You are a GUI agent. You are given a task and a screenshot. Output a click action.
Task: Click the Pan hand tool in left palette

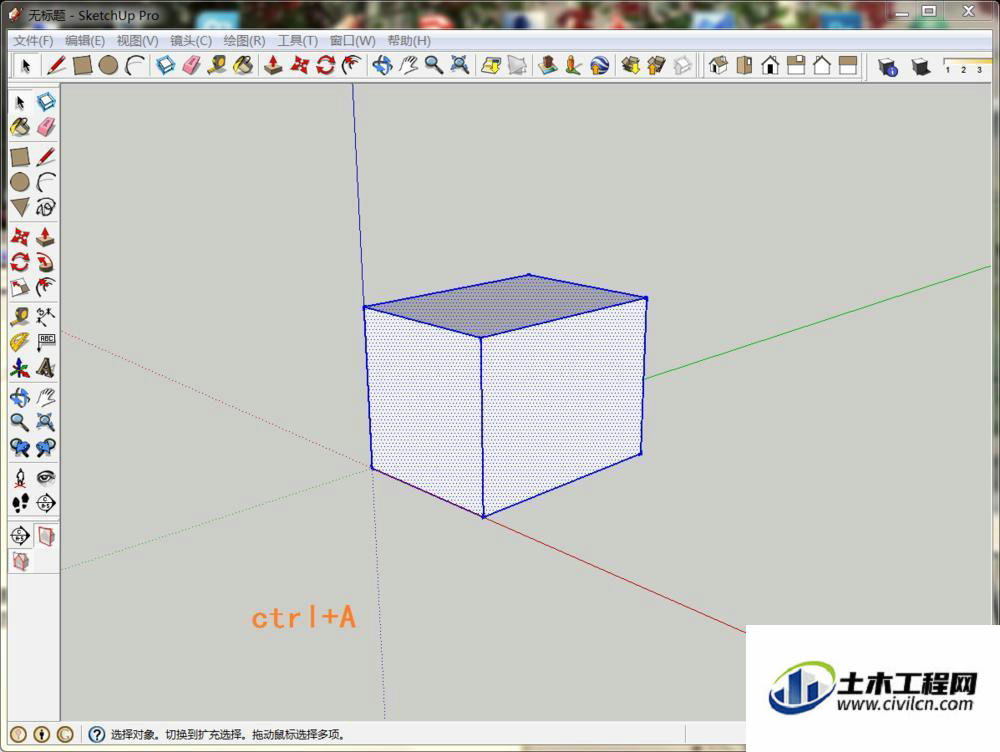click(x=46, y=397)
